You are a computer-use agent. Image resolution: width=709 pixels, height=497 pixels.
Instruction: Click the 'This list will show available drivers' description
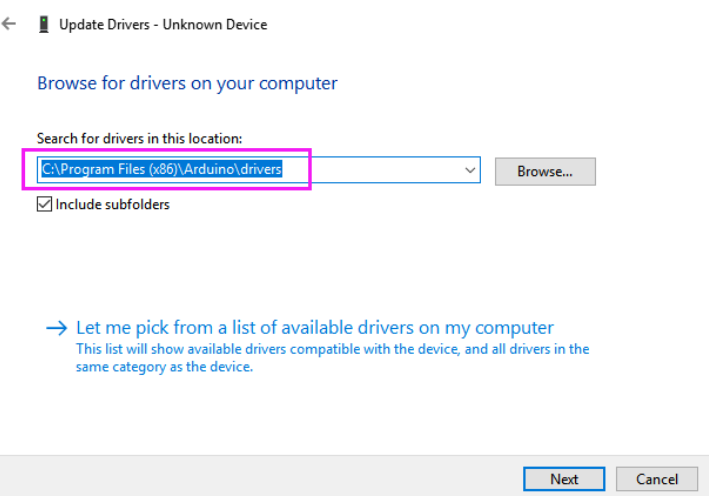(x=332, y=349)
